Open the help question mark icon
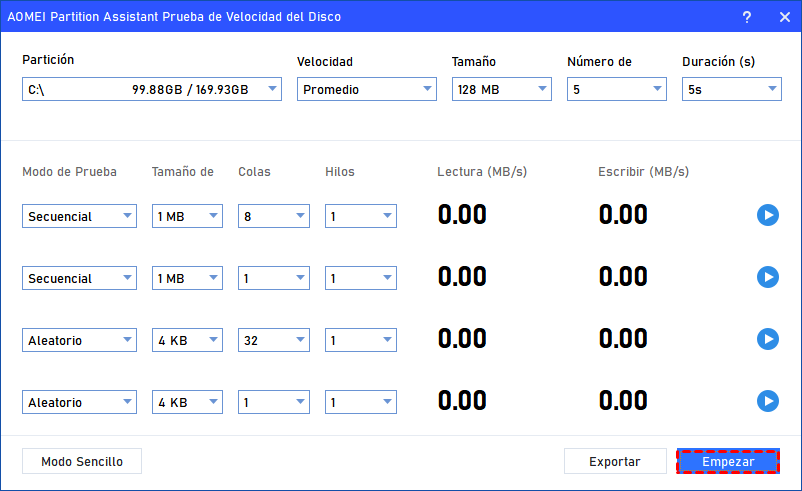 [746, 17]
